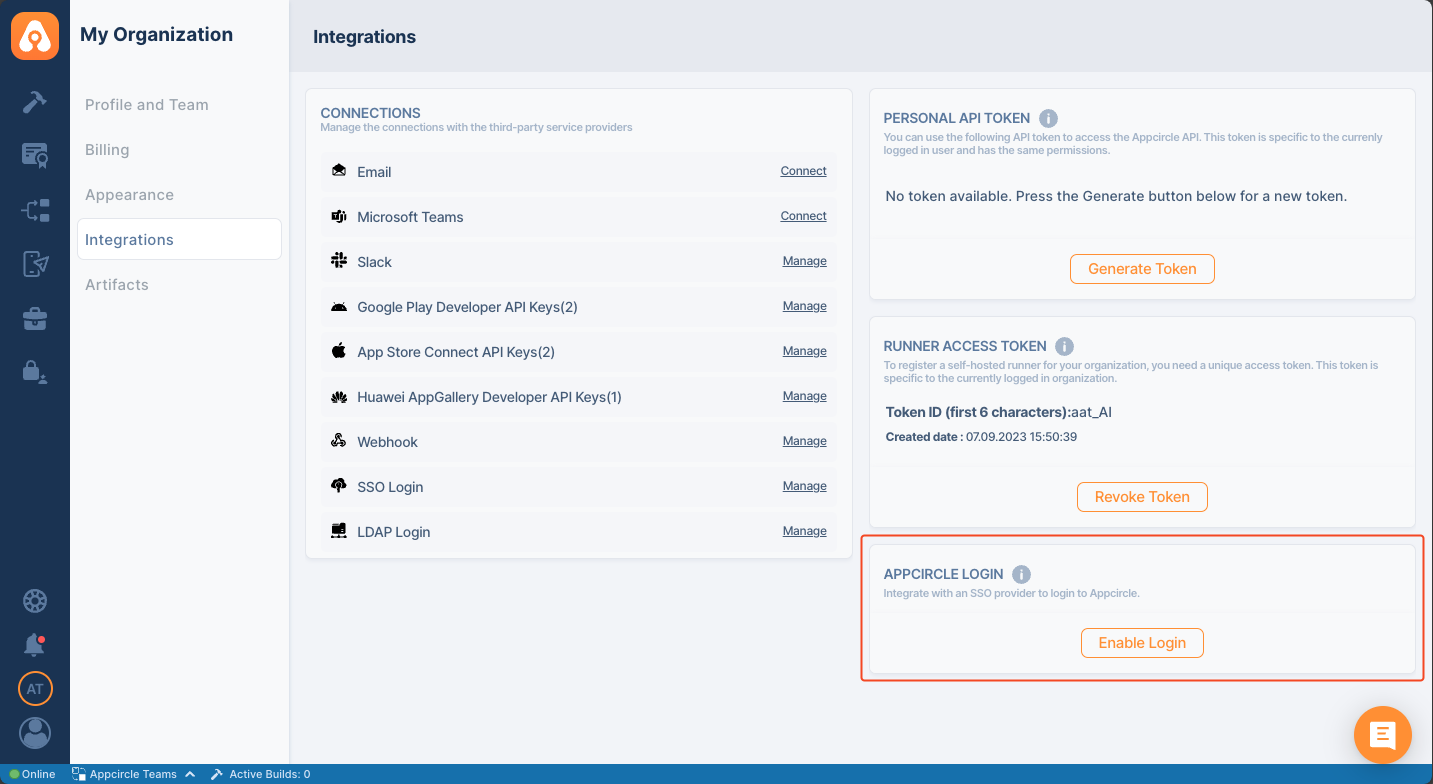Click the AT organization avatar
Image resolution: width=1433 pixels, height=784 pixels.
[x=35, y=689]
